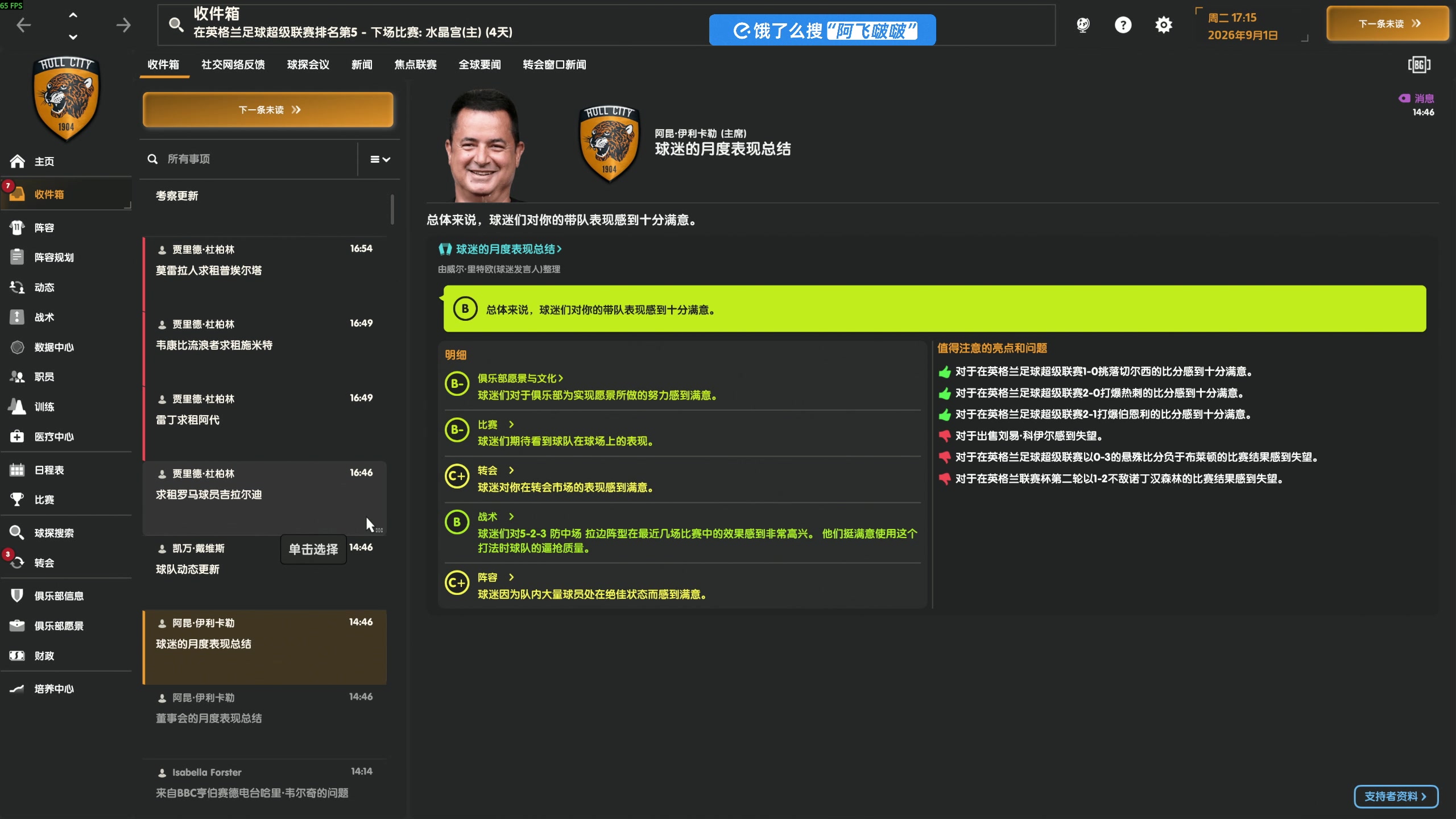Viewport: 1456px width, 819px height.
Task: Click the browser-style back arrow
Action: pos(24,25)
